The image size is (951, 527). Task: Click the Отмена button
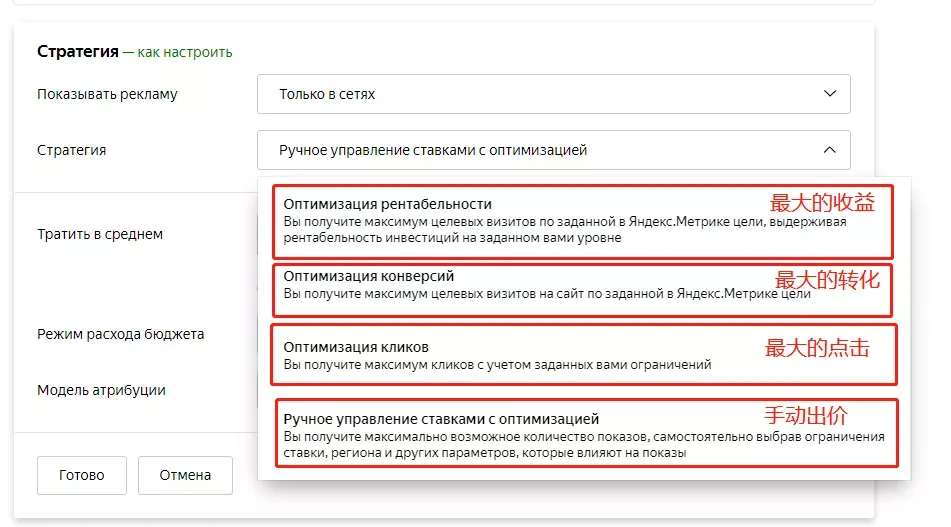pyautogui.click(x=185, y=475)
